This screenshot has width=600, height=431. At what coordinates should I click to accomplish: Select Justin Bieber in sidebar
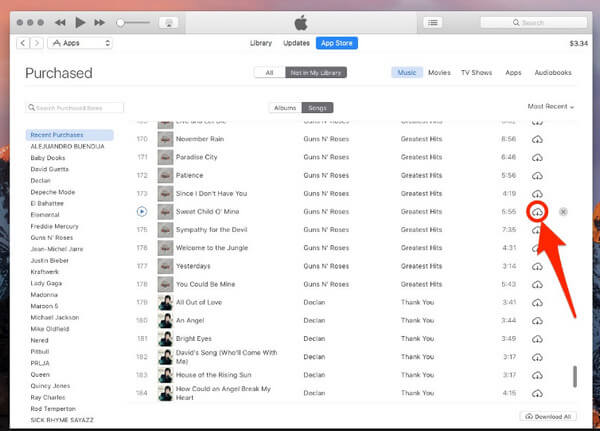(49, 261)
